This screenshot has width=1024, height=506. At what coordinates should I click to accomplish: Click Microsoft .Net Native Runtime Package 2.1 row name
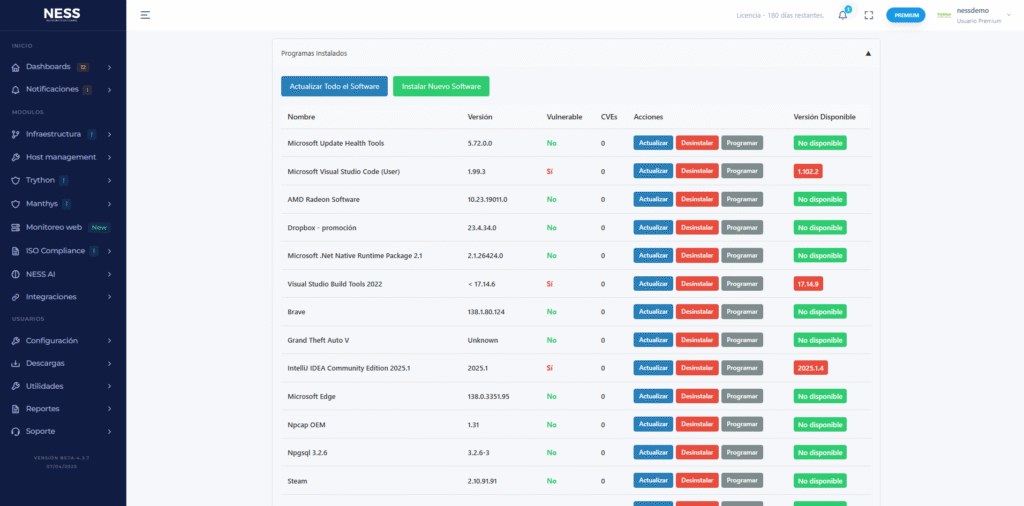(355, 256)
